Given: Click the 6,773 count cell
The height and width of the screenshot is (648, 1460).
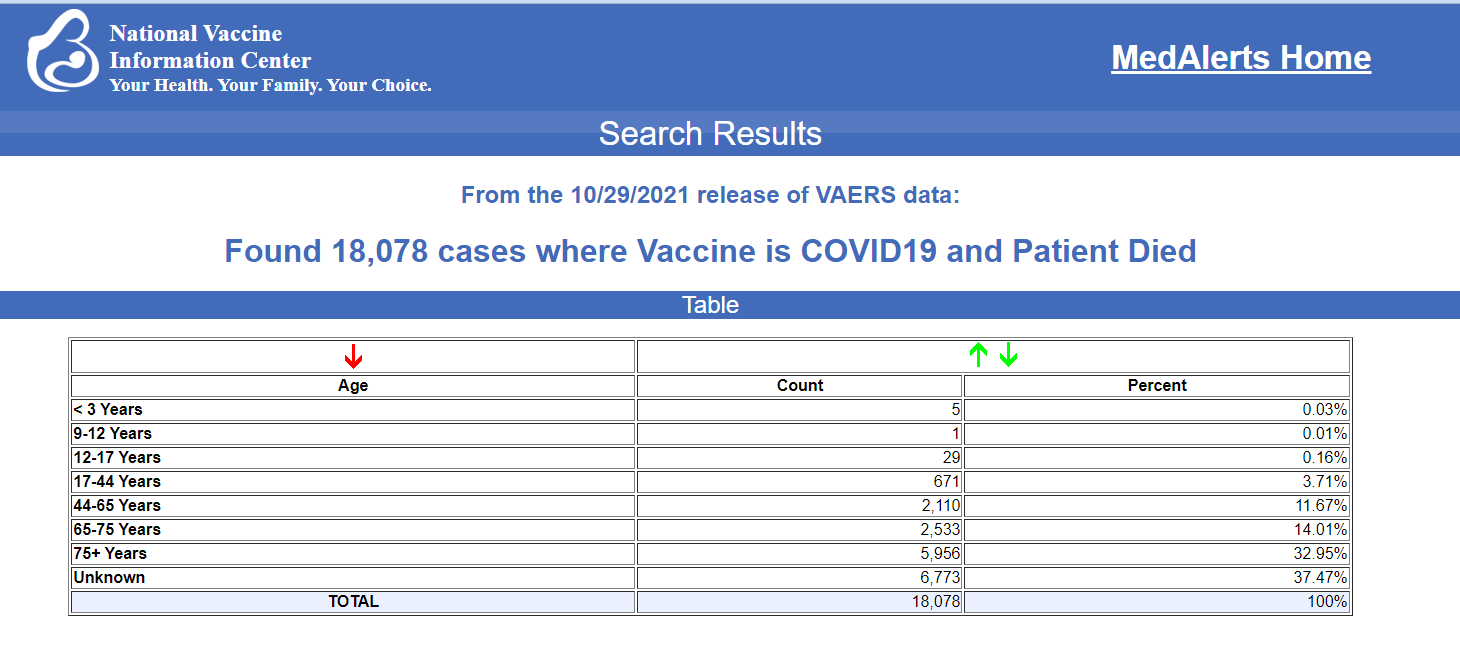Looking at the screenshot, I should (800, 577).
